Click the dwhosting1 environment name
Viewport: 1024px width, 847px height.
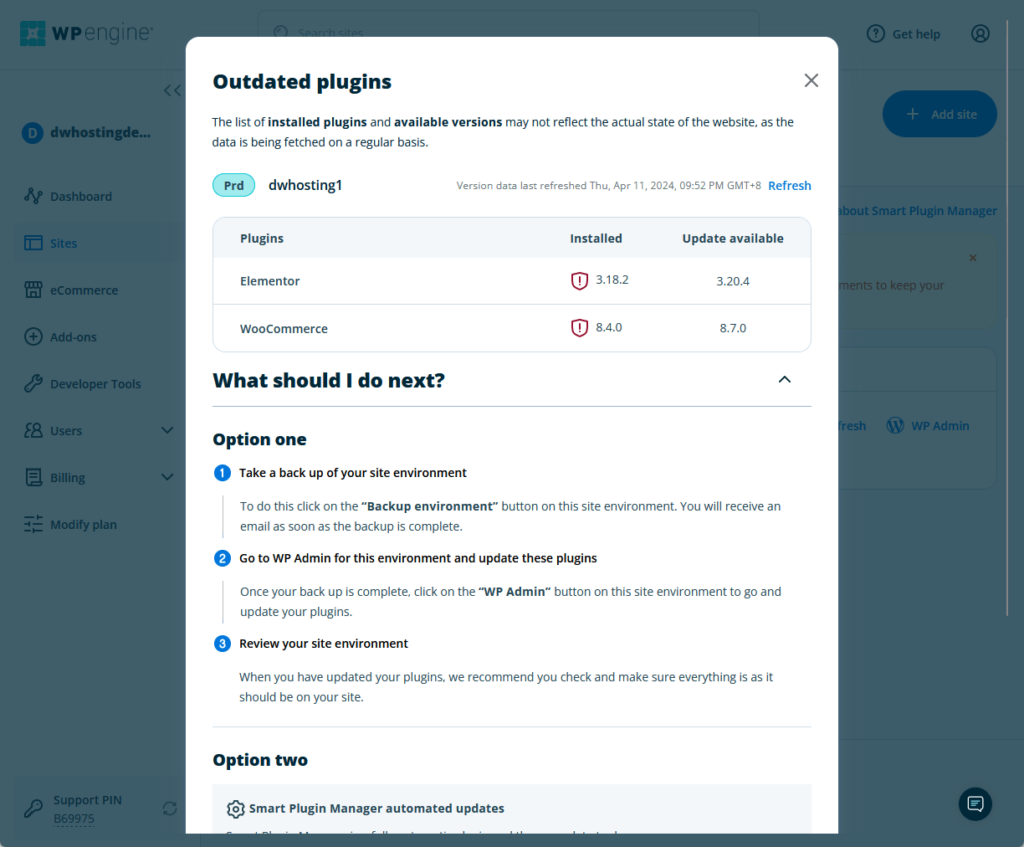(305, 185)
